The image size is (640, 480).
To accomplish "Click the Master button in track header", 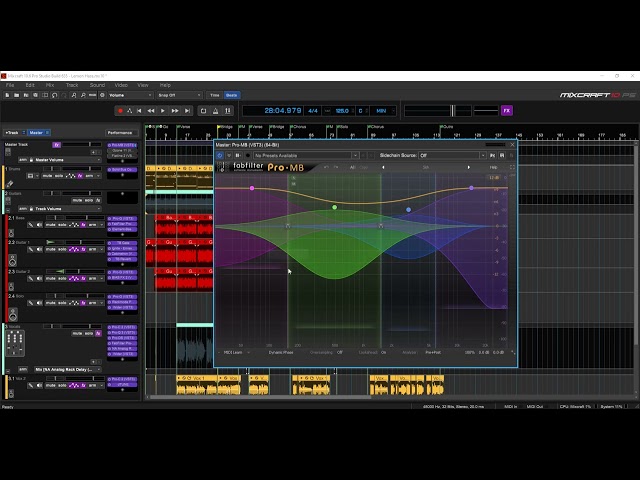I will (38, 133).
